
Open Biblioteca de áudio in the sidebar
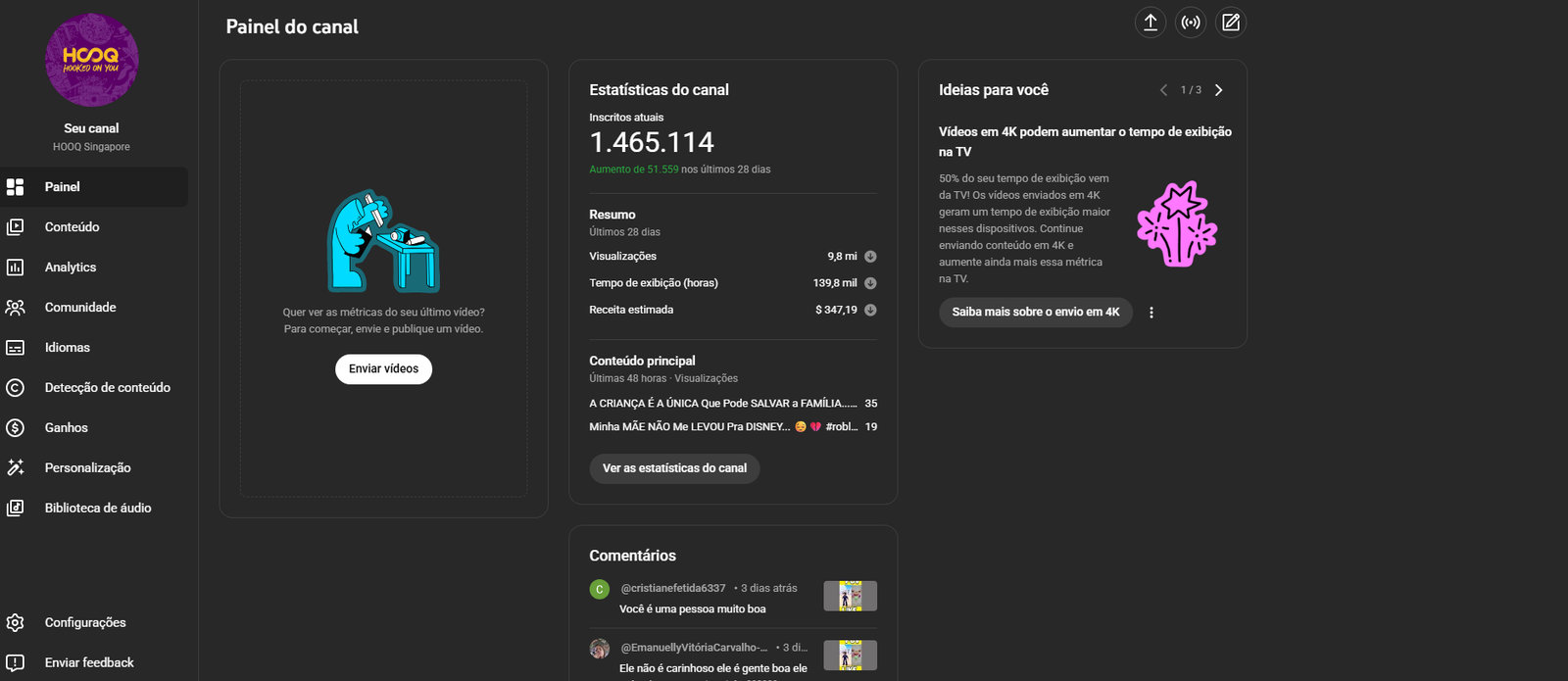94,509
